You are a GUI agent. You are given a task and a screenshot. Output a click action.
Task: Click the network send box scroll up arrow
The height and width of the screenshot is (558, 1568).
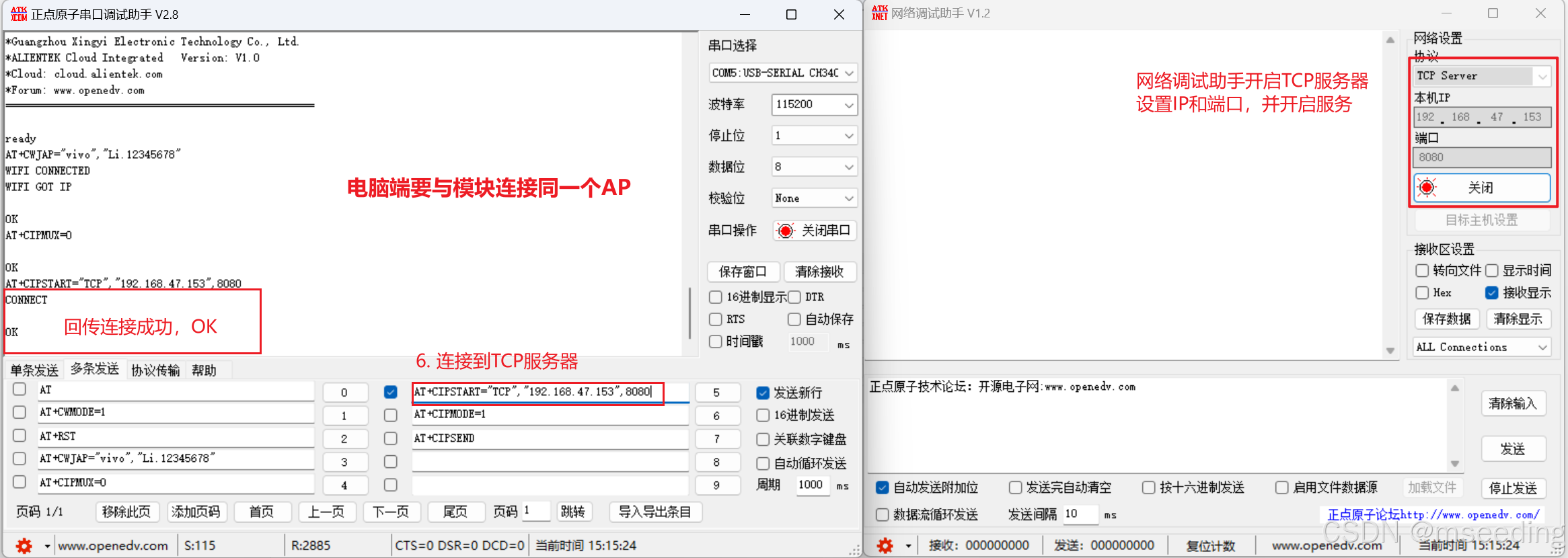pos(1454,389)
